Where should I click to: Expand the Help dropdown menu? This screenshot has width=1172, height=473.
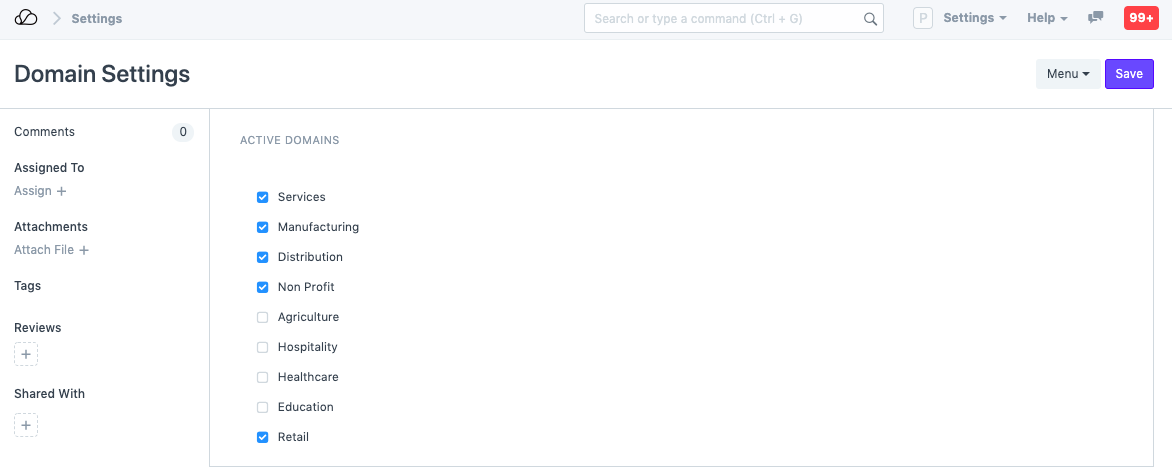[1047, 18]
